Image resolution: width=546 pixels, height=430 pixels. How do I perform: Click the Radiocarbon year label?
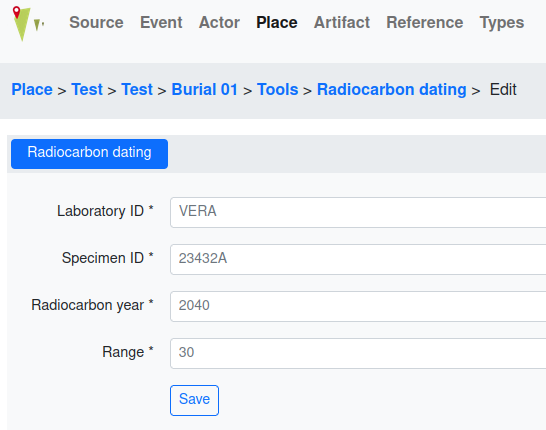(x=92, y=305)
